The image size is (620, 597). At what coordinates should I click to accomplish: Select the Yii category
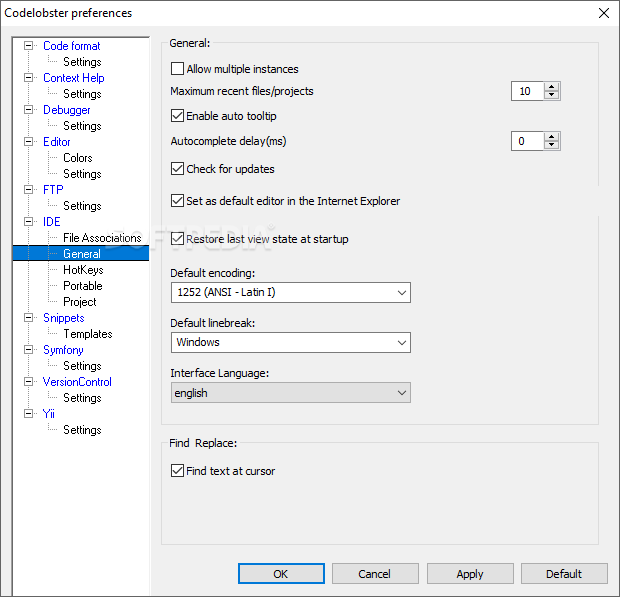[48, 414]
